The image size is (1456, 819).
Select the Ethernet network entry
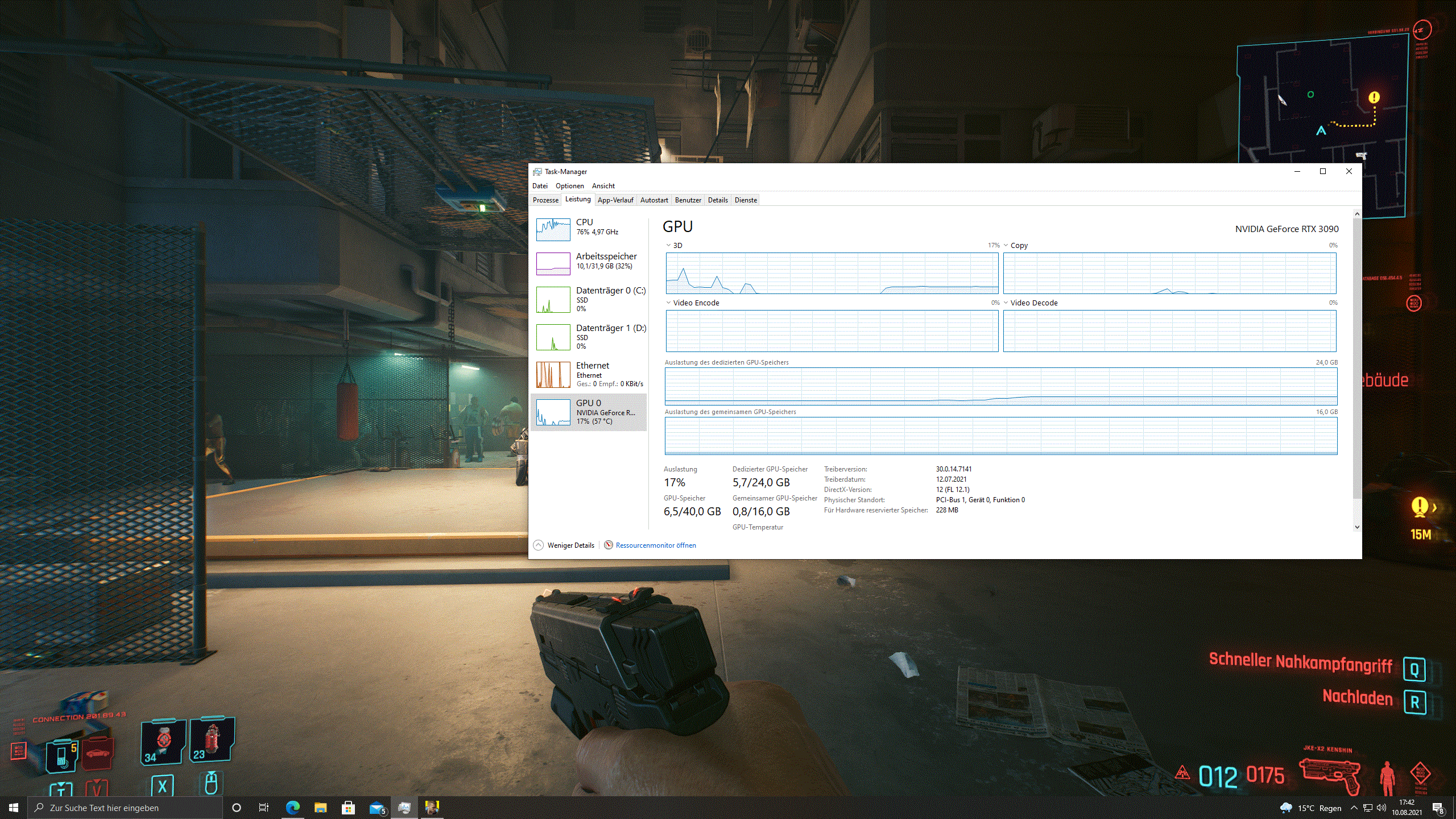tap(589, 374)
